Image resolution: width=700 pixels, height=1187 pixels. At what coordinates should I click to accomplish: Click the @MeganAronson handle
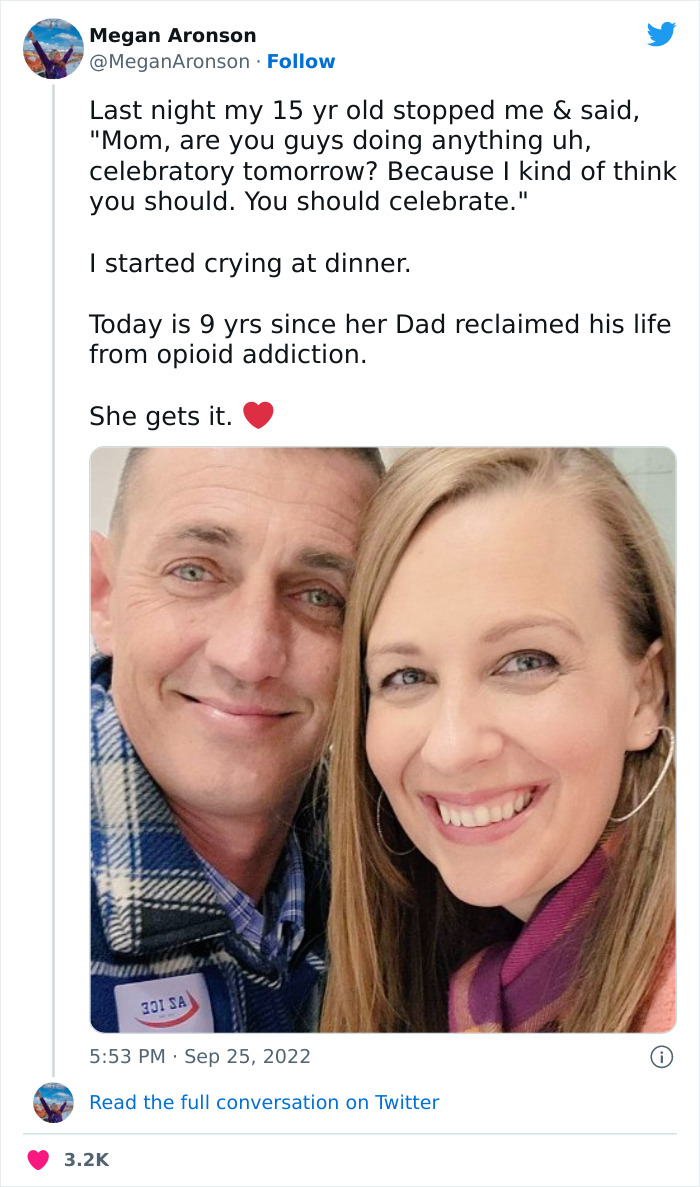pos(166,62)
